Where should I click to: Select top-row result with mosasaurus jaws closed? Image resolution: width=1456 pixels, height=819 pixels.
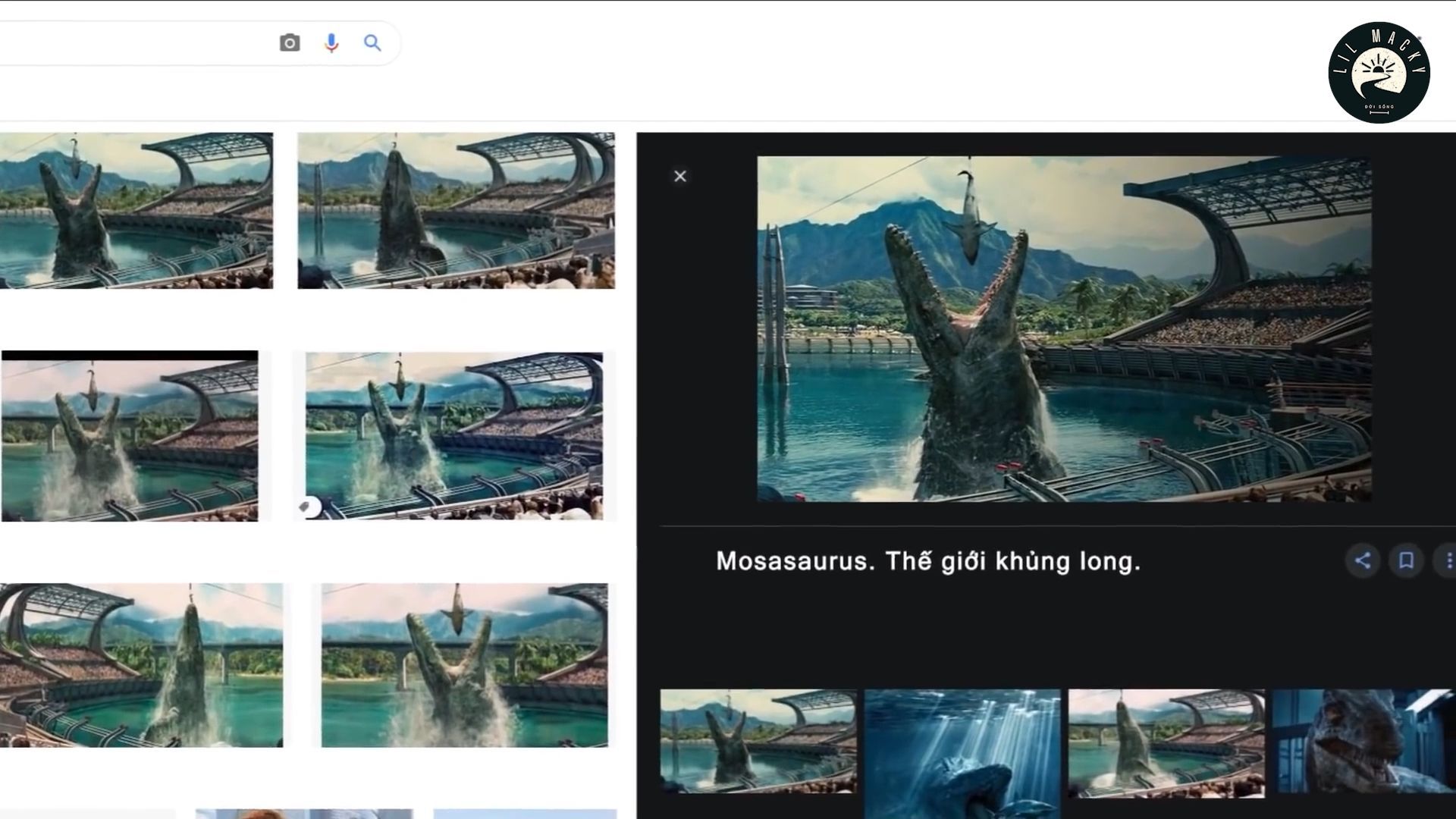[456, 211]
